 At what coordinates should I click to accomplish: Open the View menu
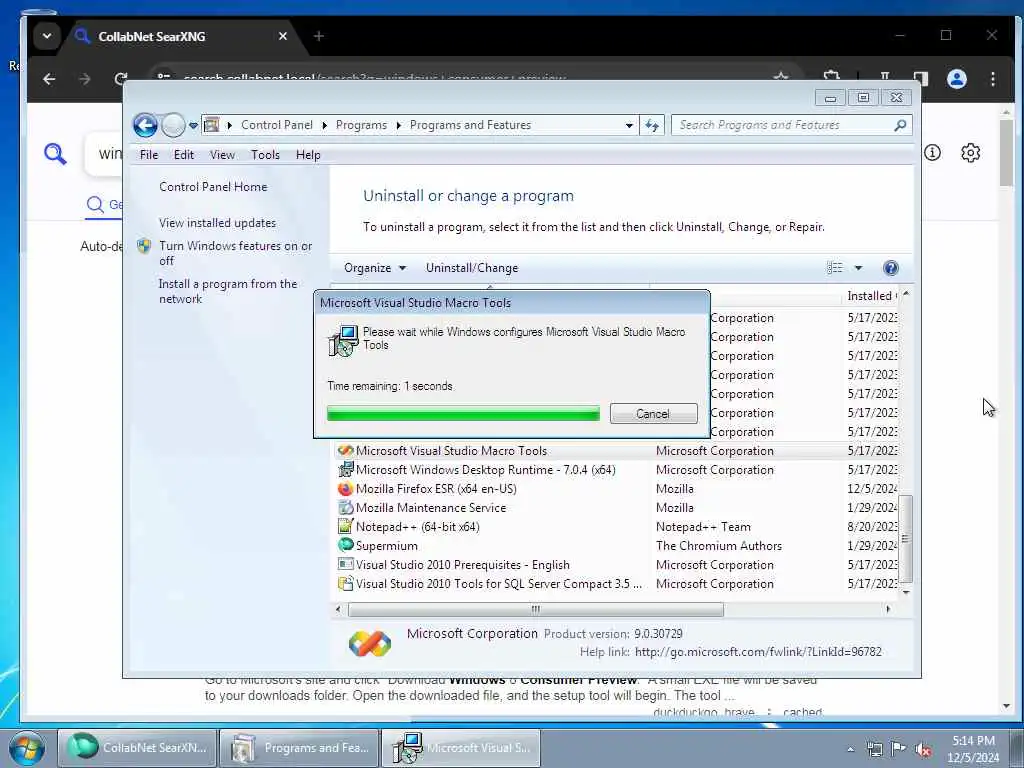222,155
